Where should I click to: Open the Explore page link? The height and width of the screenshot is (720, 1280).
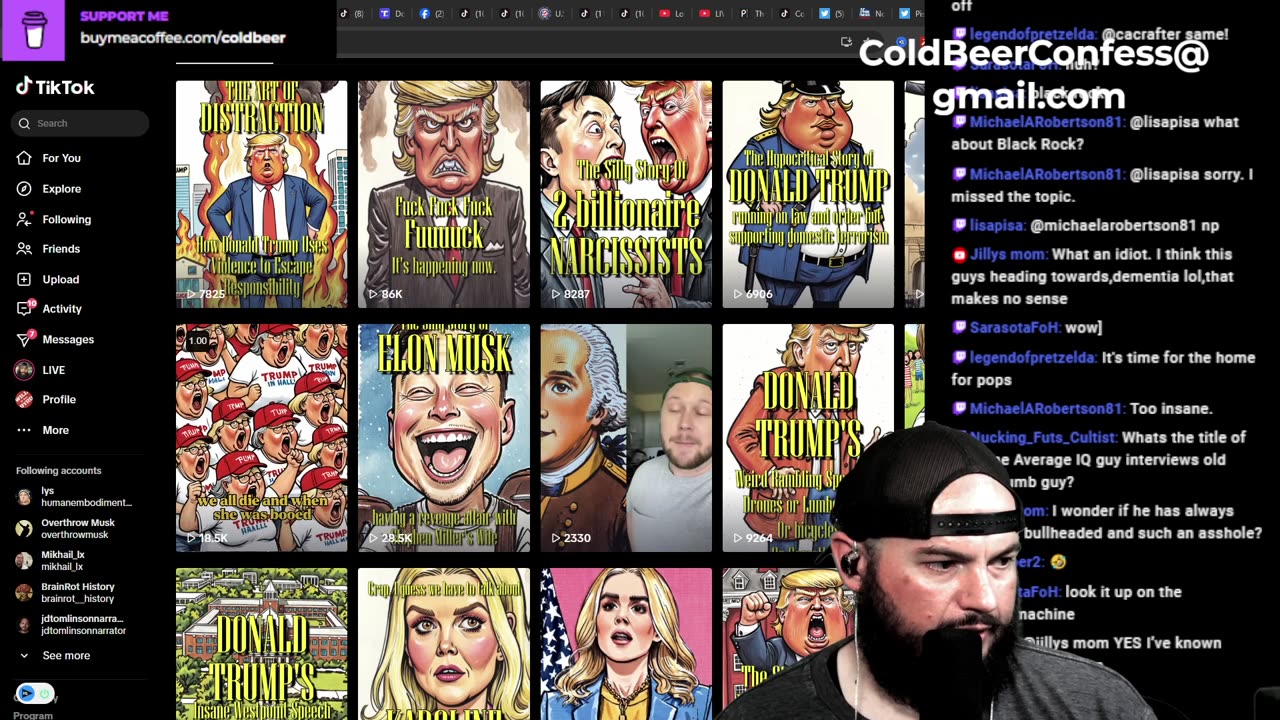point(61,189)
